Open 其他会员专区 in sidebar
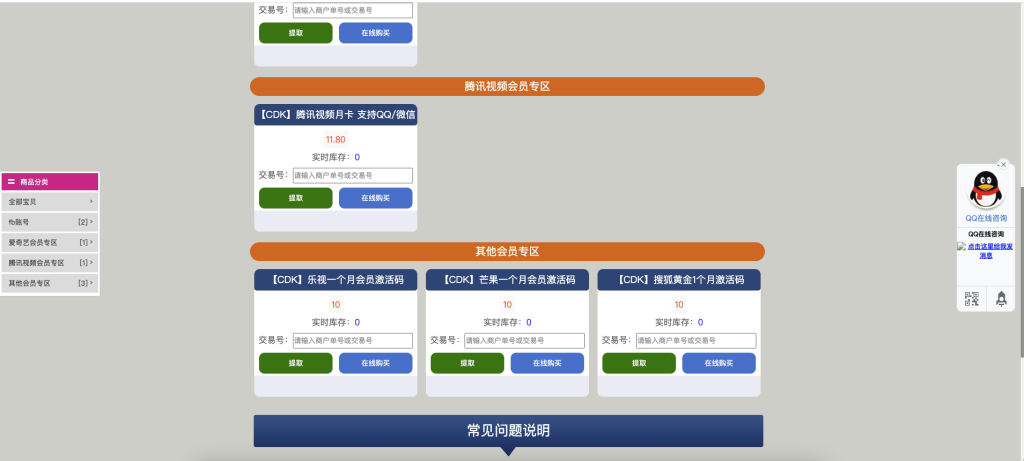Image resolution: width=1024 pixels, height=461 pixels. (x=50, y=283)
